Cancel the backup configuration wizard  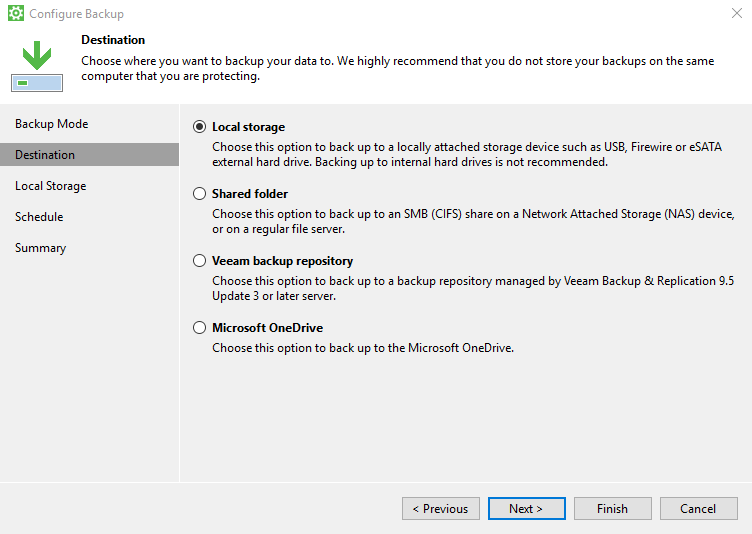pyautogui.click(x=698, y=509)
